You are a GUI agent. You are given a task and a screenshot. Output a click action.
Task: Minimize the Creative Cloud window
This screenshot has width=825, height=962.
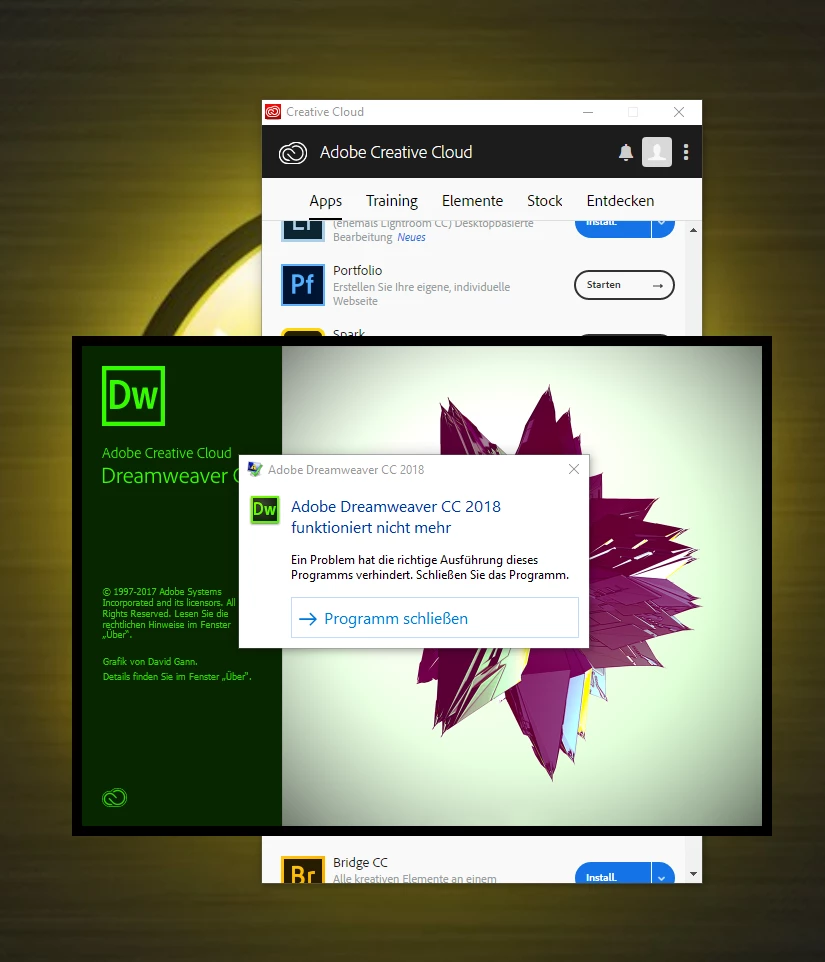588,112
